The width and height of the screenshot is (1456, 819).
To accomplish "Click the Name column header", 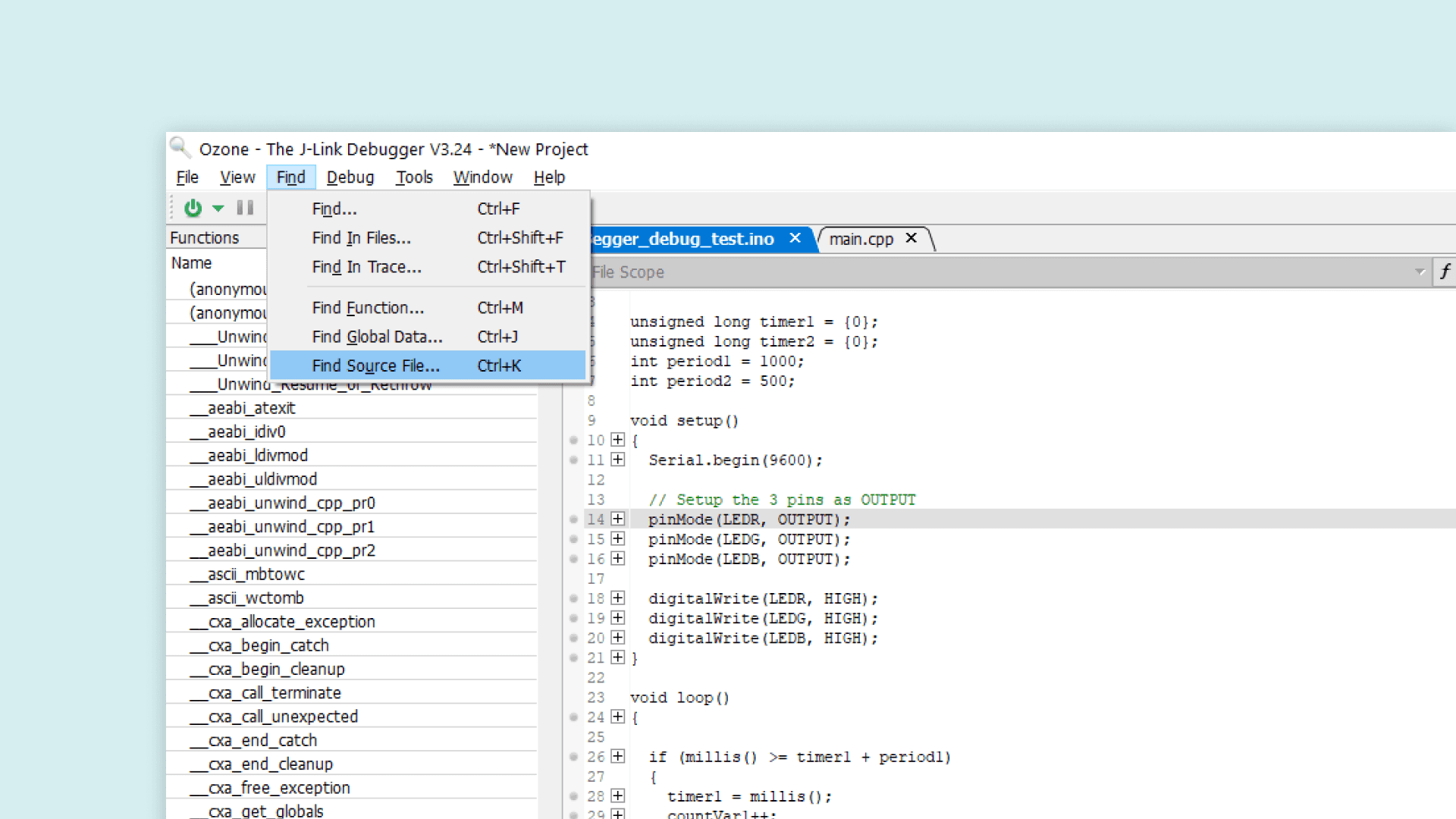I will pos(191,263).
